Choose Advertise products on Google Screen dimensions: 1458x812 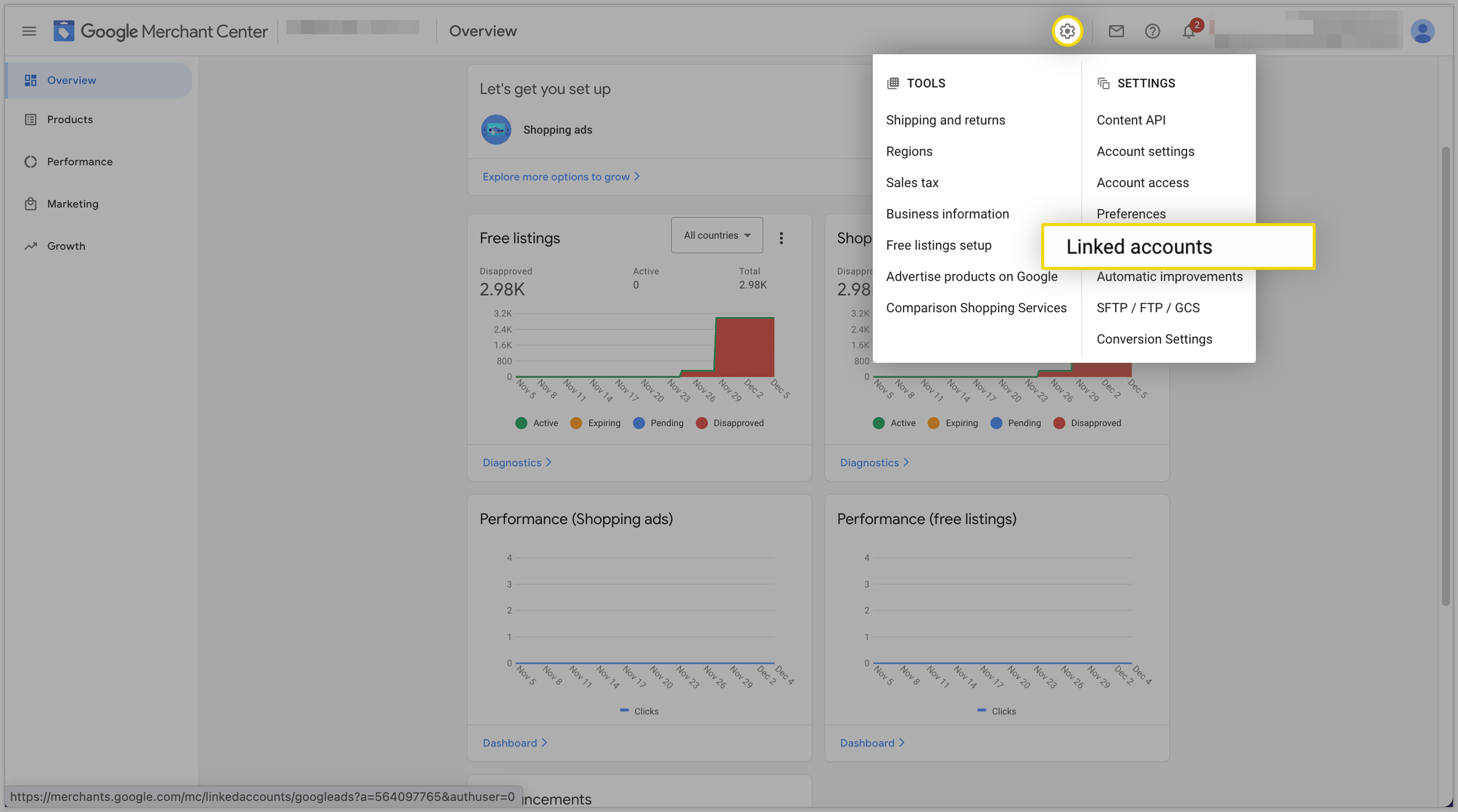click(x=971, y=276)
